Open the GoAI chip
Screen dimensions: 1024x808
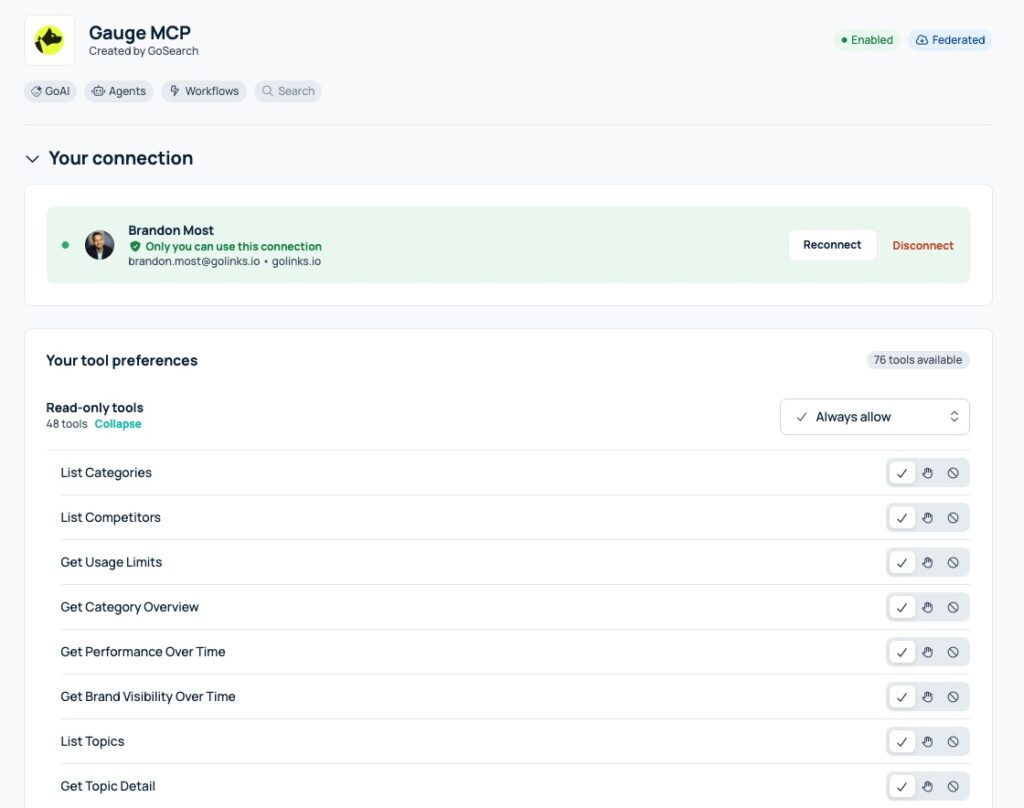coord(50,91)
